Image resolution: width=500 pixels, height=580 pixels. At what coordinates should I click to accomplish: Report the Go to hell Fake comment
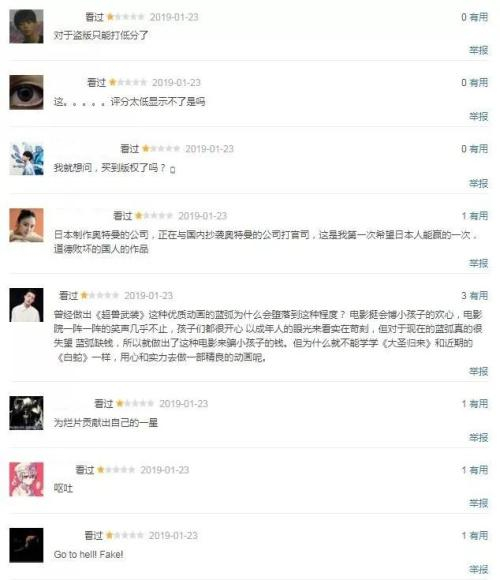[x=479, y=569]
